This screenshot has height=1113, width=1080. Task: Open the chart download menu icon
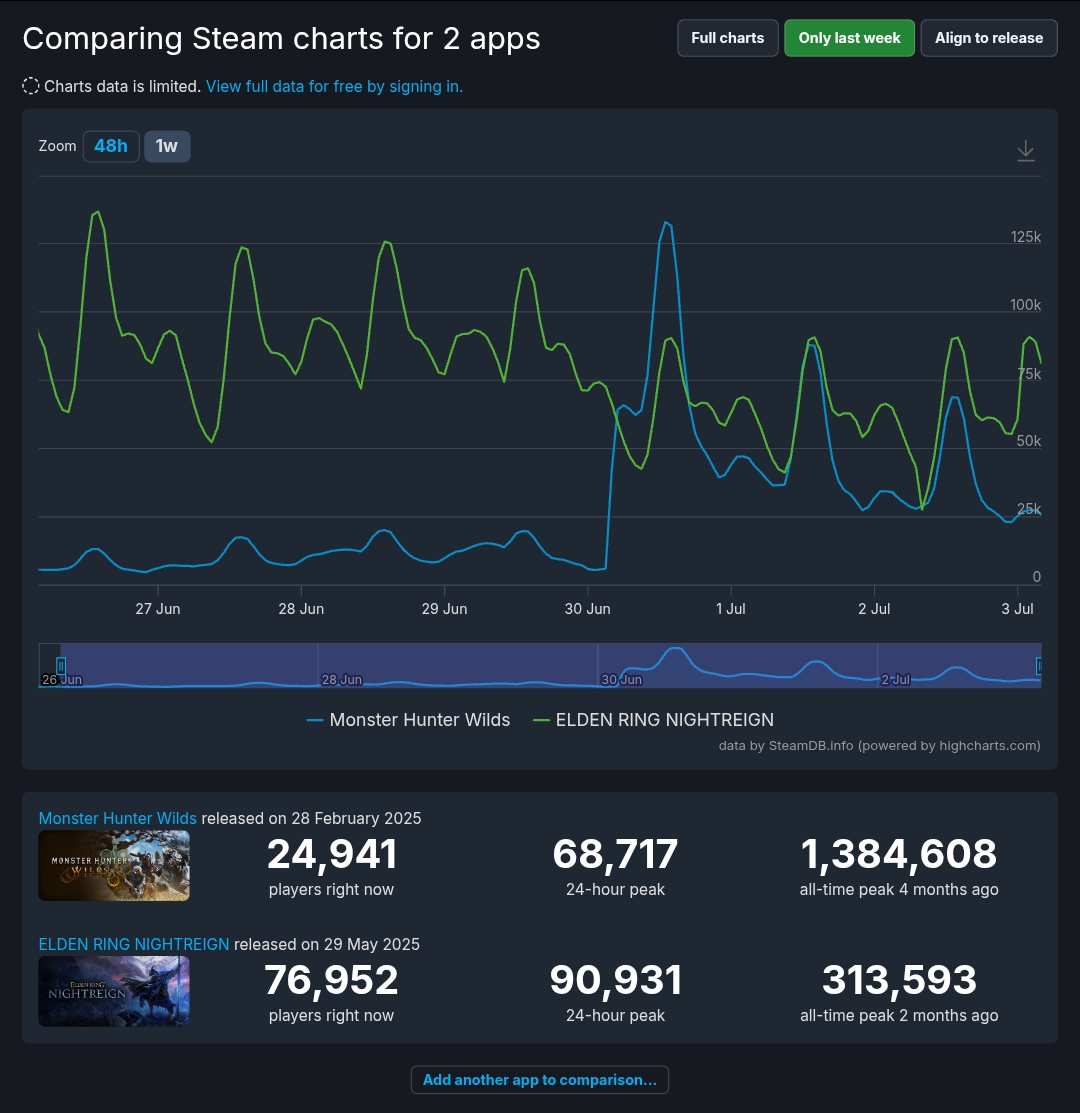tap(1025, 150)
